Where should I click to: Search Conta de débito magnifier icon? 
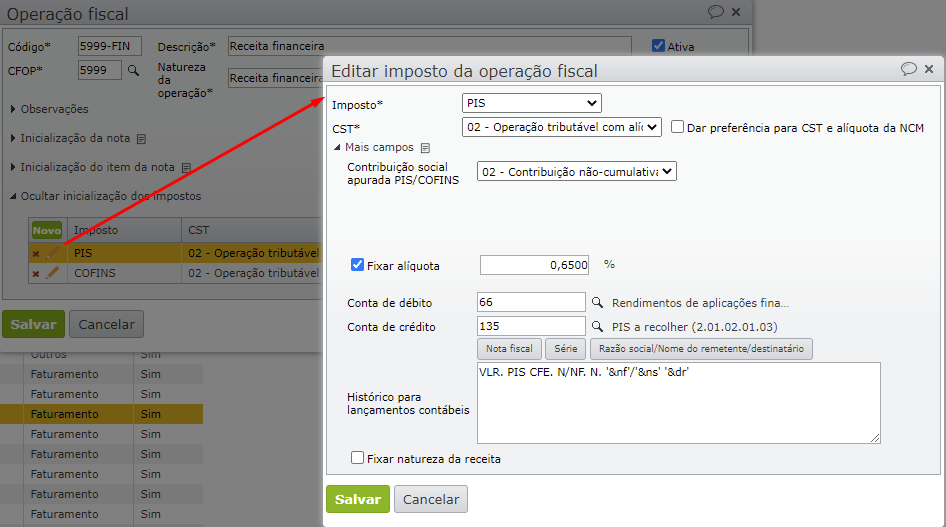tap(597, 302)
